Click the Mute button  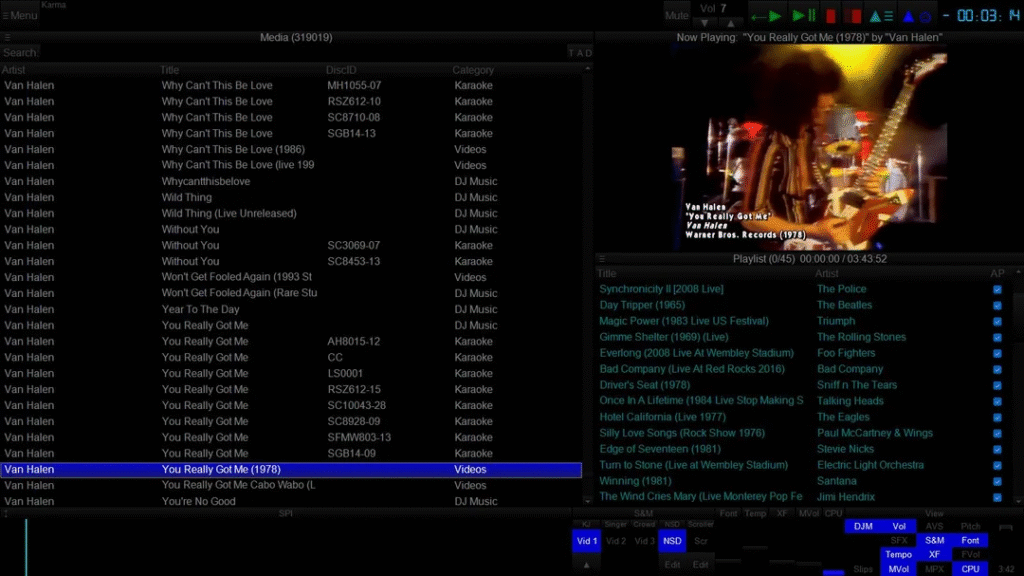pyautogui.click(x=677, y=15)
